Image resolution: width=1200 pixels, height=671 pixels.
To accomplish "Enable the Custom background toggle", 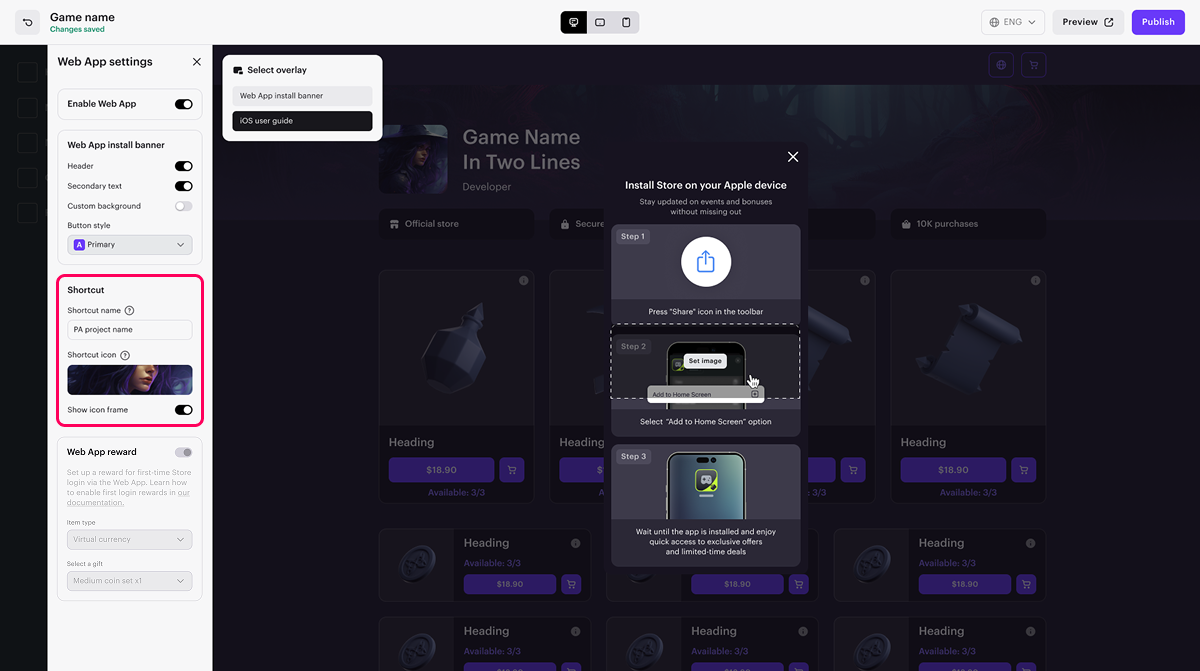I will pos(183,206).
